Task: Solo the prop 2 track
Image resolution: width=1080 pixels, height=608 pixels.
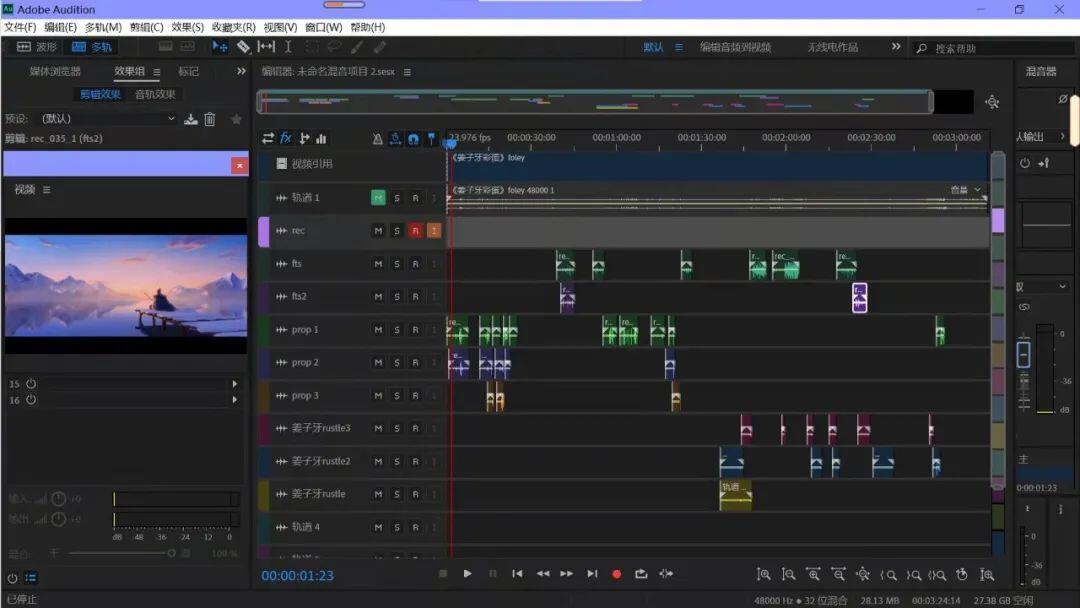Action: point(397,363)
